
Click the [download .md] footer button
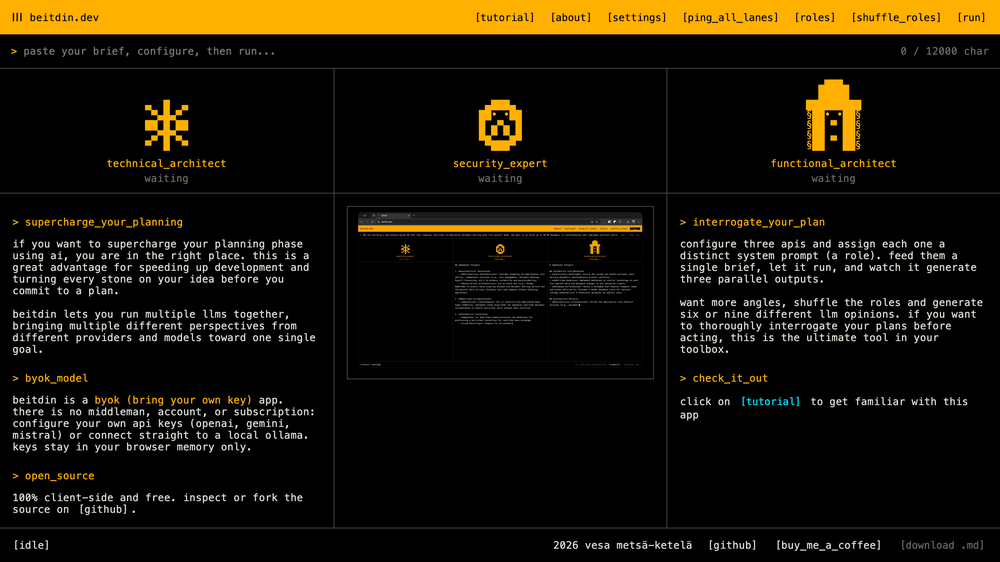tap(942, 545)
